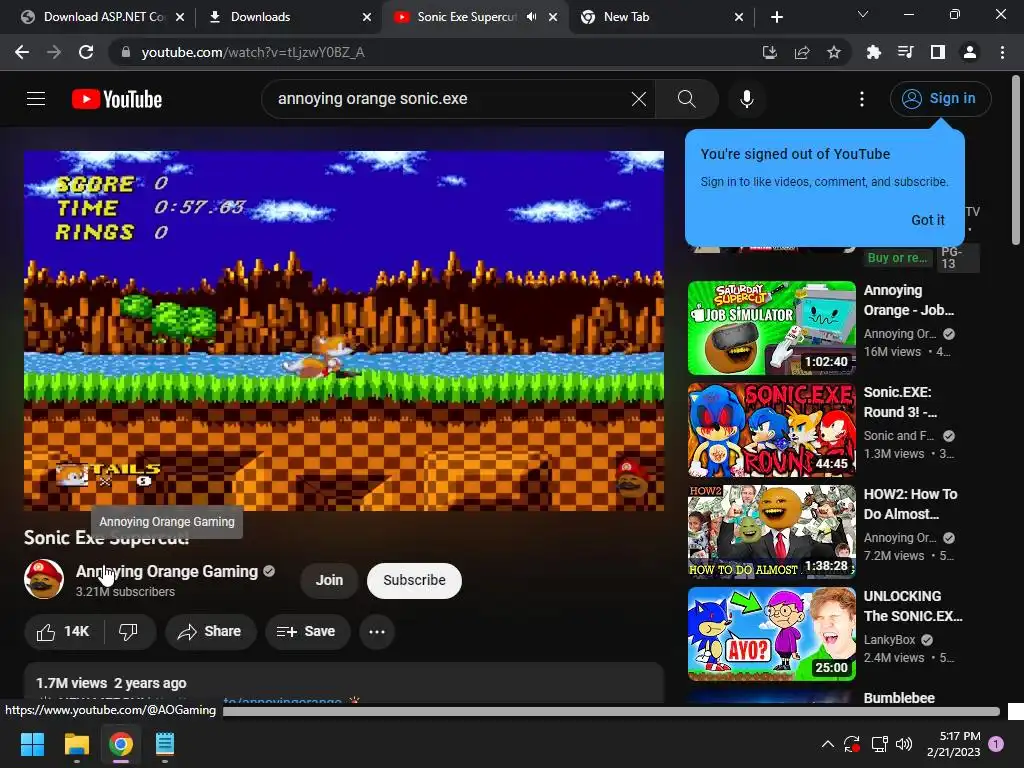Open more actions ellipsis under video
This screenshot has width=1024, height=768.
pos(377,632)
